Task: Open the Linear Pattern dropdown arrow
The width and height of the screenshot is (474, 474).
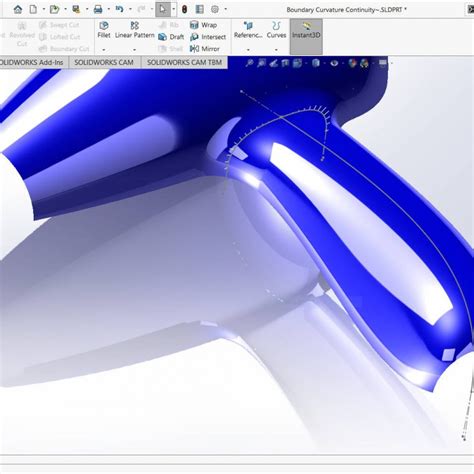Action: (135, 50)
